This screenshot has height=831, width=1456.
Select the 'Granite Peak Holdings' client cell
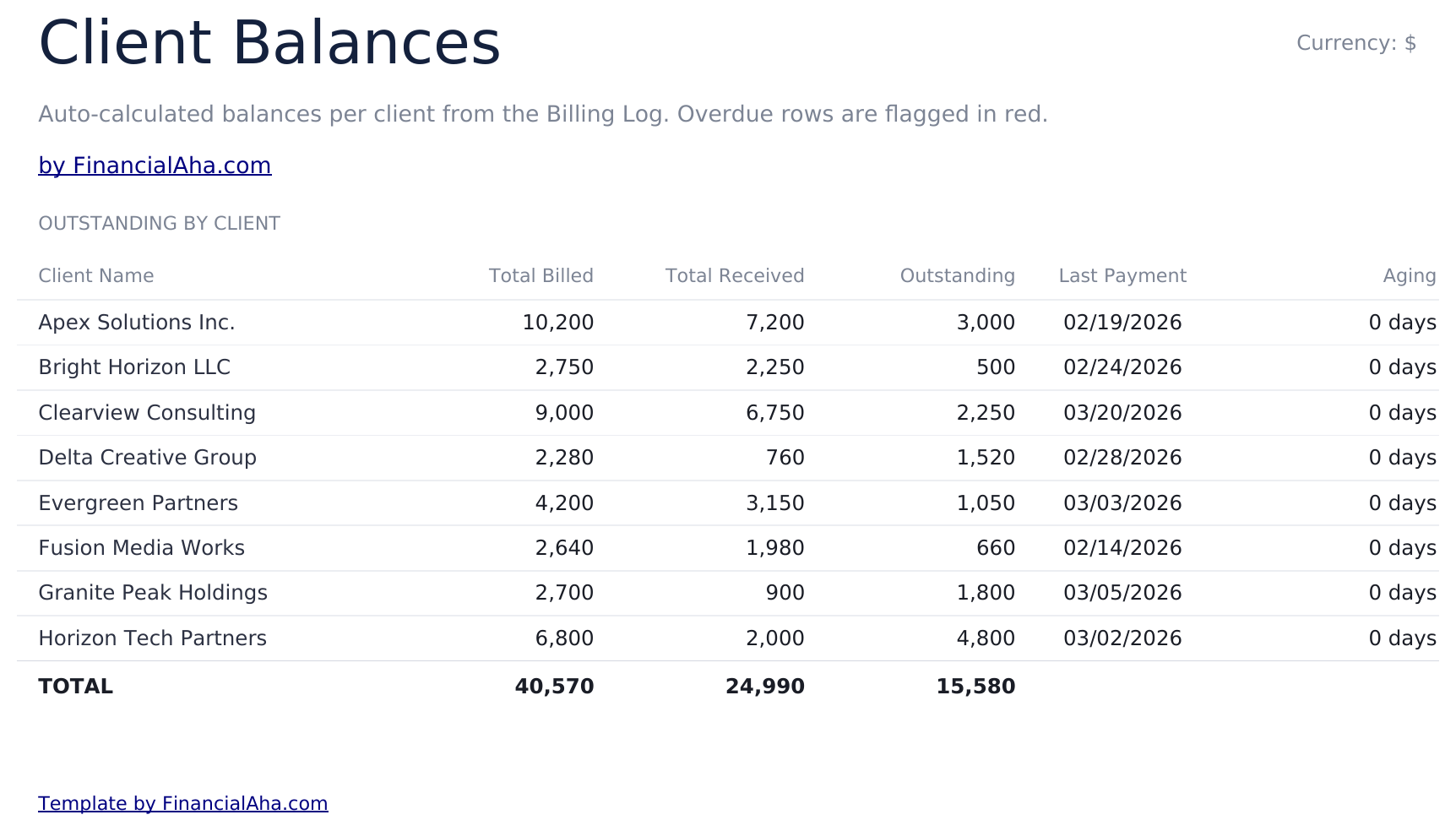(x=153, y=593)
